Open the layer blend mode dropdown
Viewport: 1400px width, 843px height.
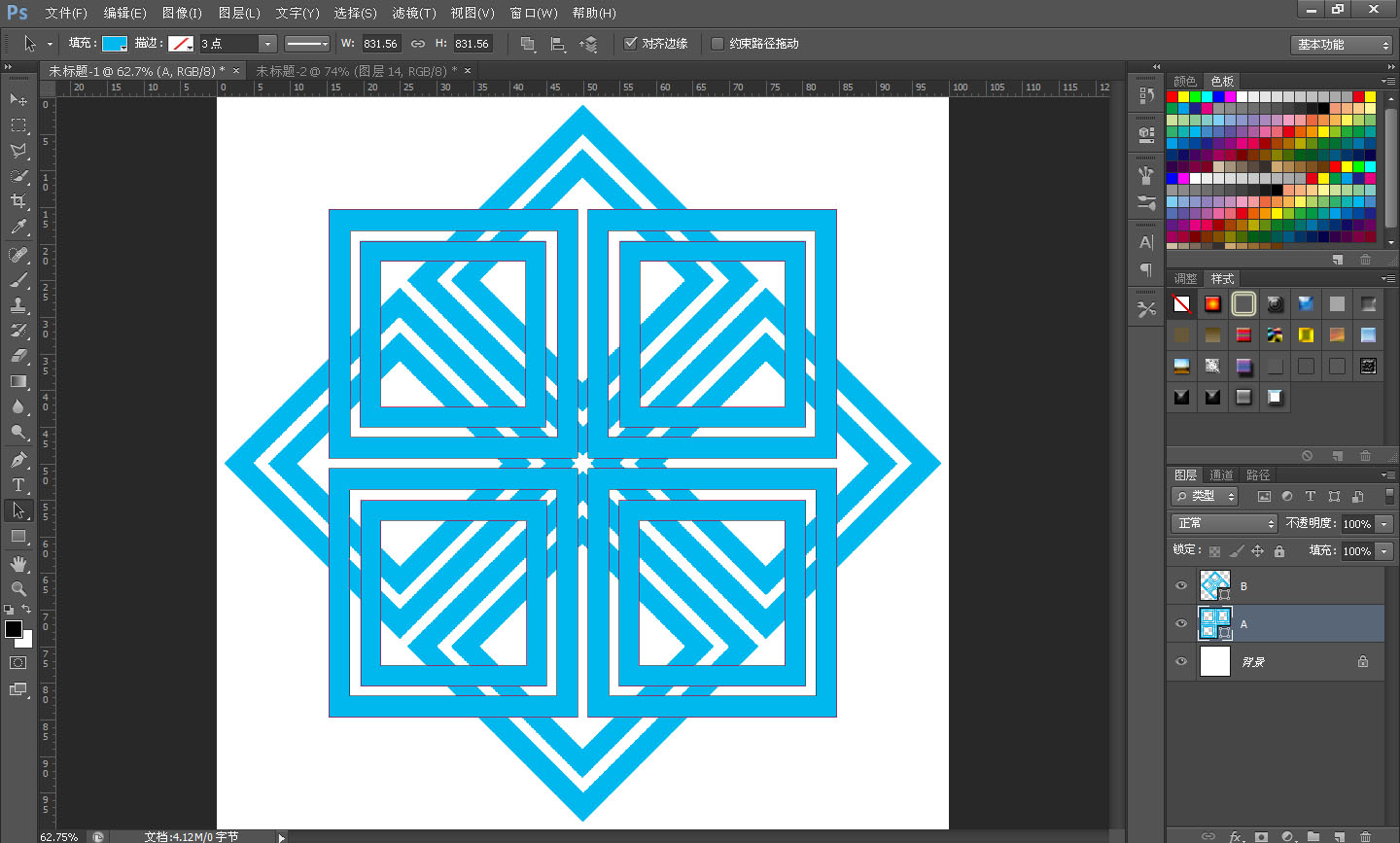(x=1224, y=523)
